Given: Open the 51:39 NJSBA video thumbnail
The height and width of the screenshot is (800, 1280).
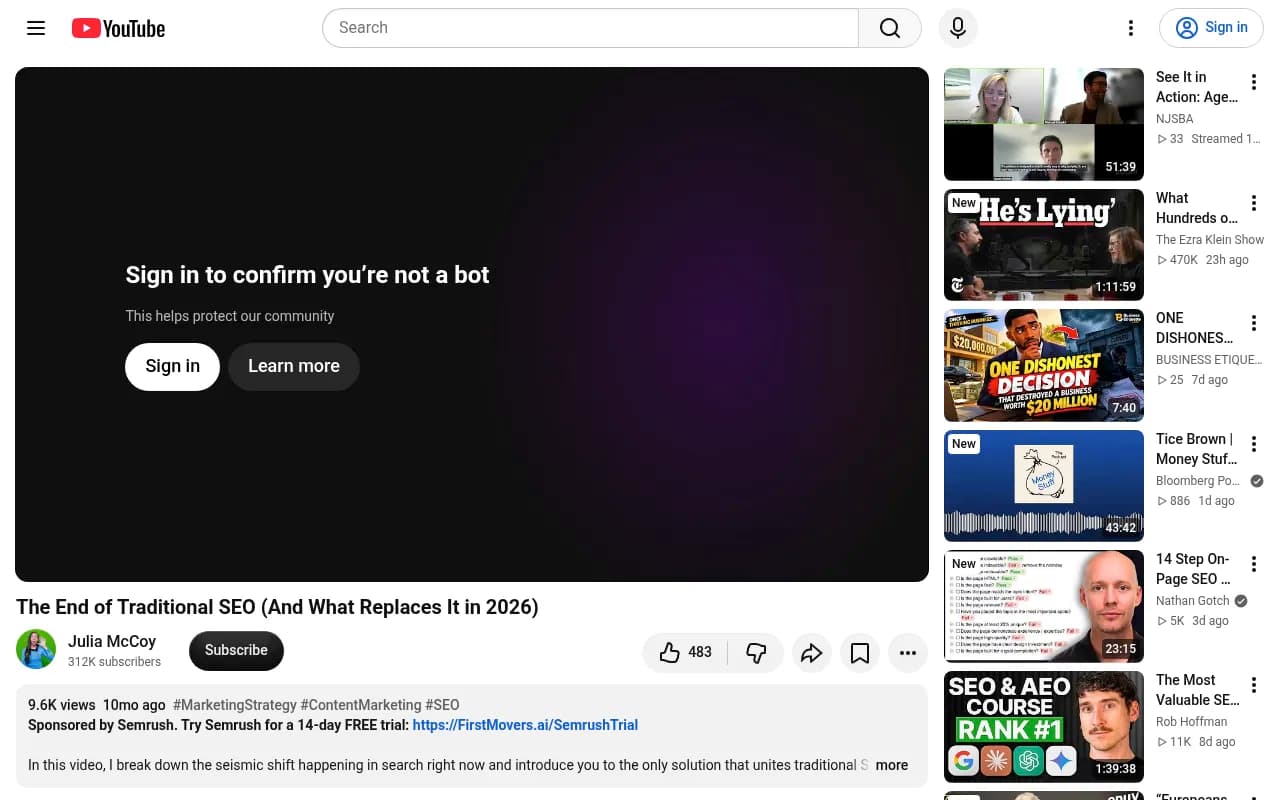Looking at the screenshot, I should (x=1044, y=124).
